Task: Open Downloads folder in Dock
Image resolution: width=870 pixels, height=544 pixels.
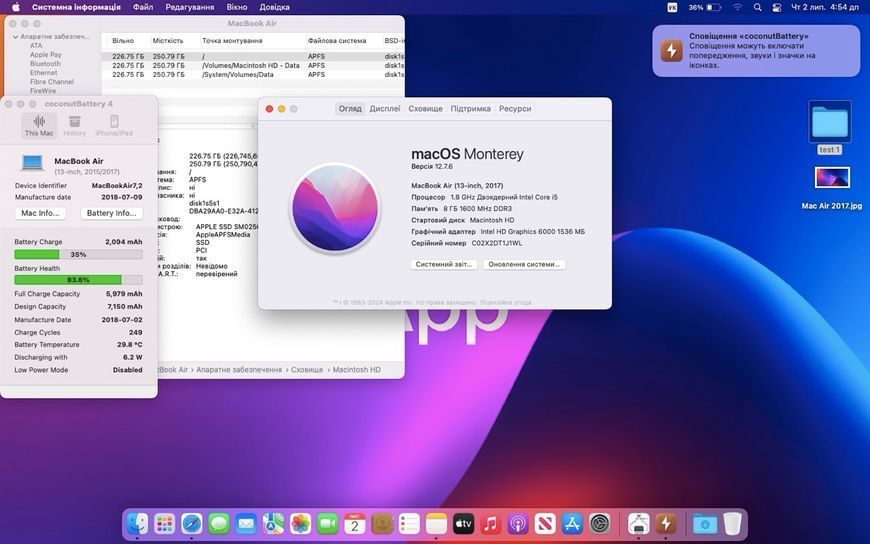Action: (x=705, y=523)
